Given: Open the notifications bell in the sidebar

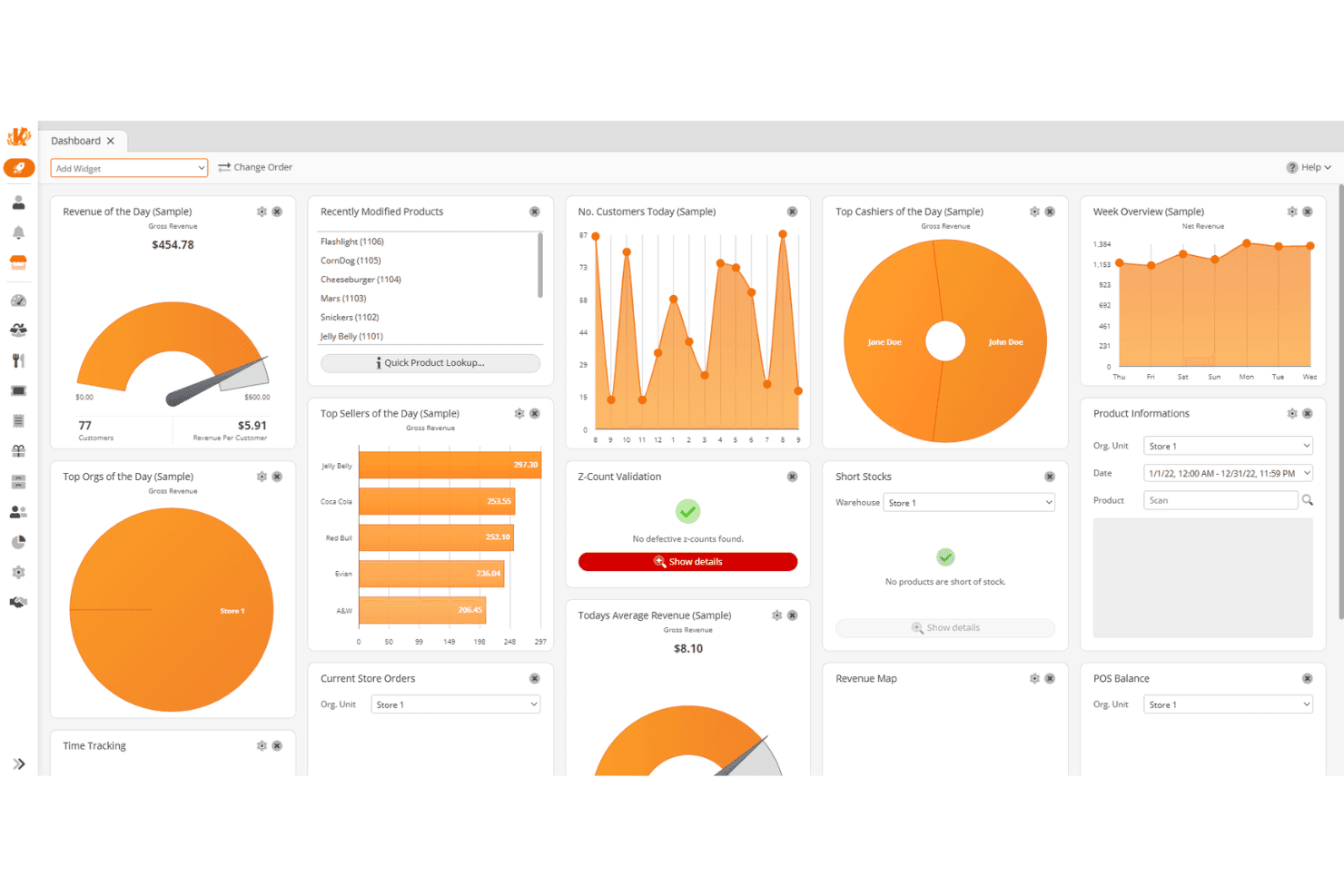Looking at the screenshot, I should click(x=18, y=232).
